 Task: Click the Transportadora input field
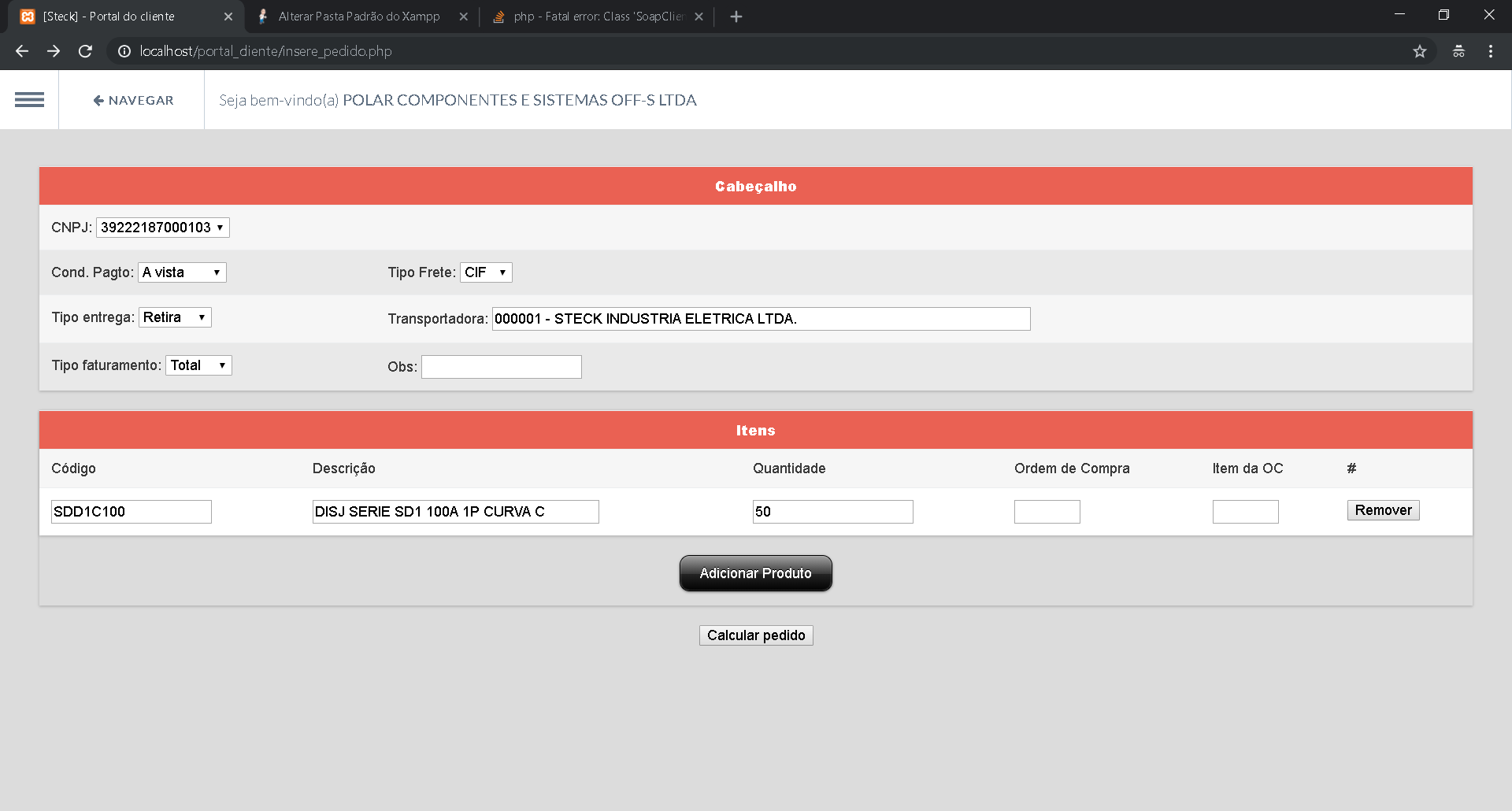(761, 319)
